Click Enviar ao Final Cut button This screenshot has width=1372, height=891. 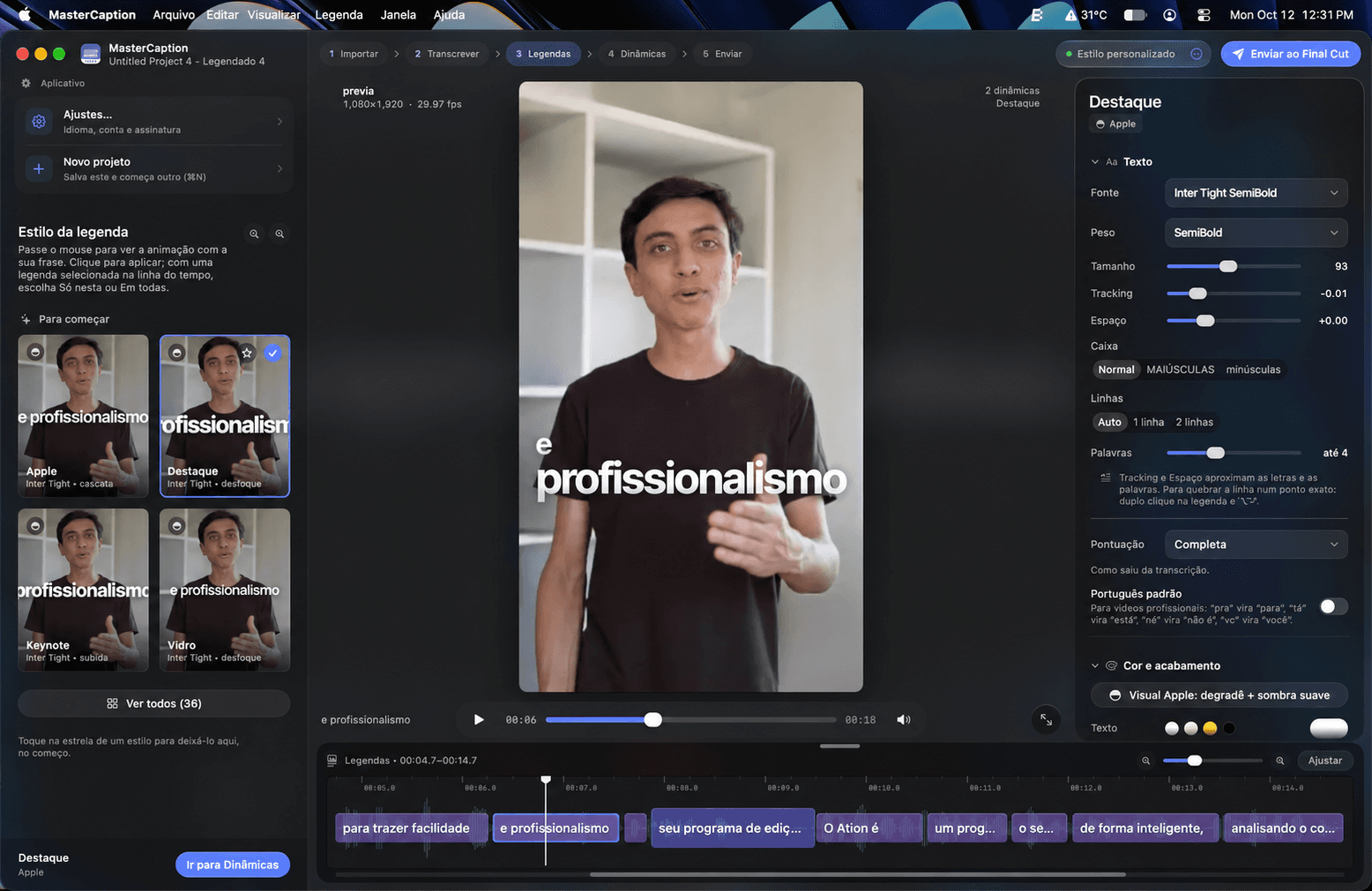point(1290,54)
